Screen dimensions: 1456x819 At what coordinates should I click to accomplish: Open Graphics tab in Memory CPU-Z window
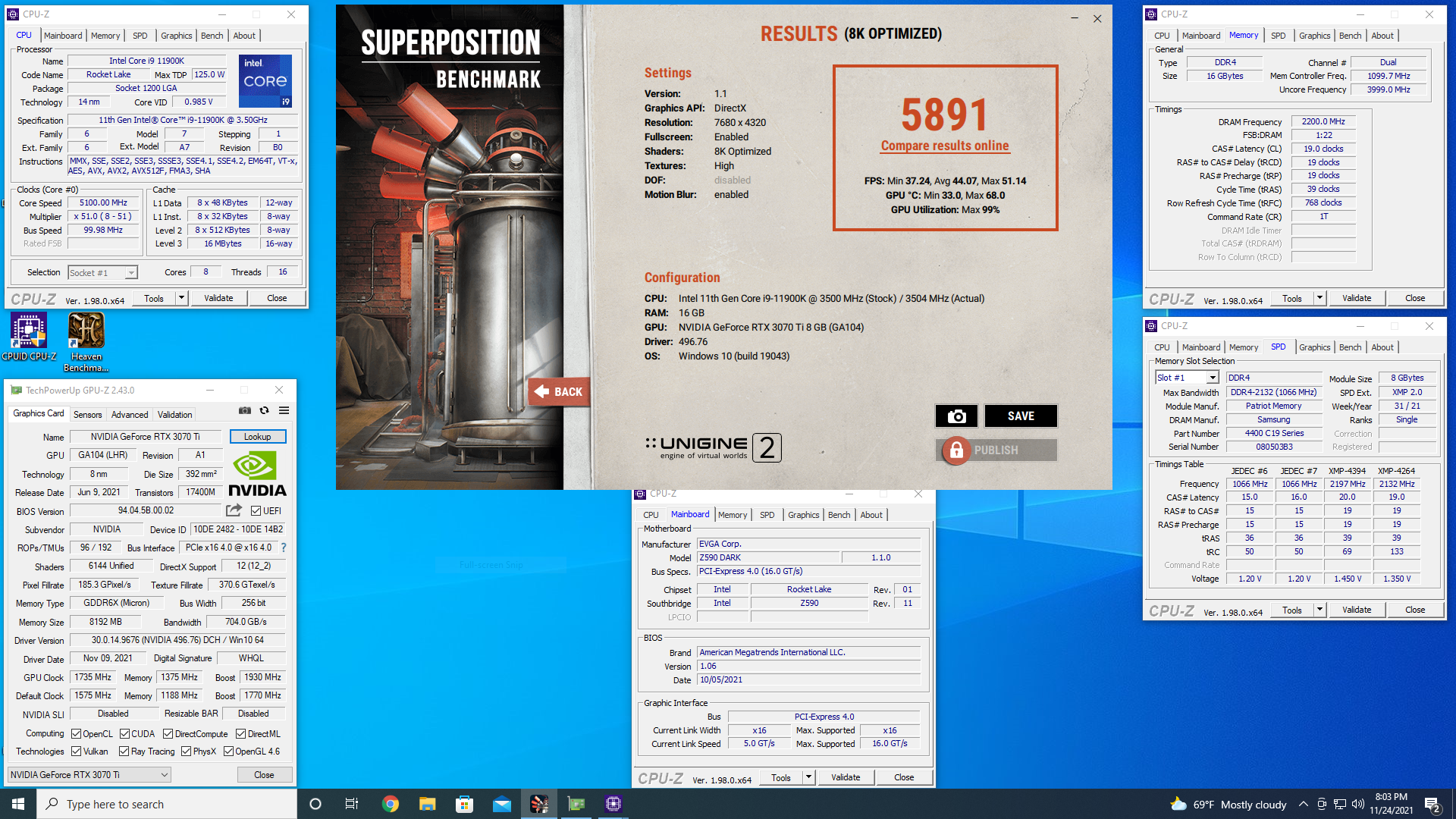point(1314,36)
